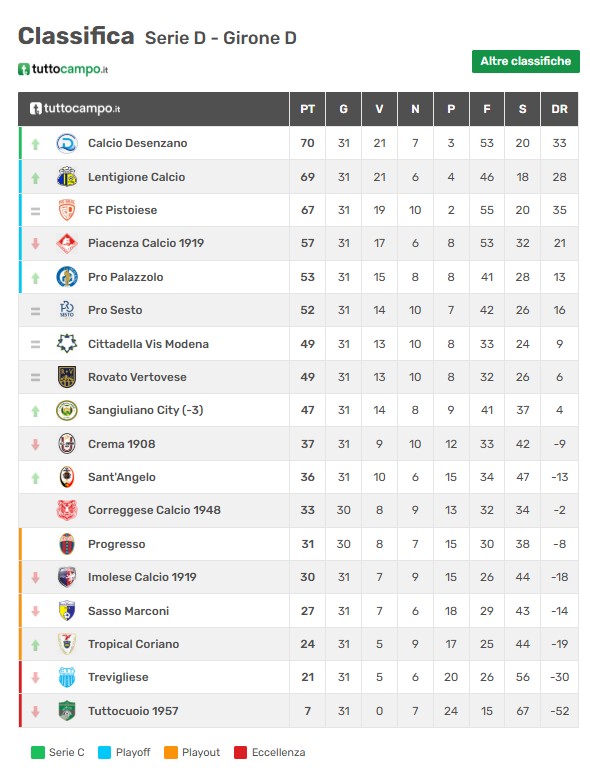Click the Lentigione Calcio team logo
Viewport: 590px width, 772px height.
tap(66, 177)
